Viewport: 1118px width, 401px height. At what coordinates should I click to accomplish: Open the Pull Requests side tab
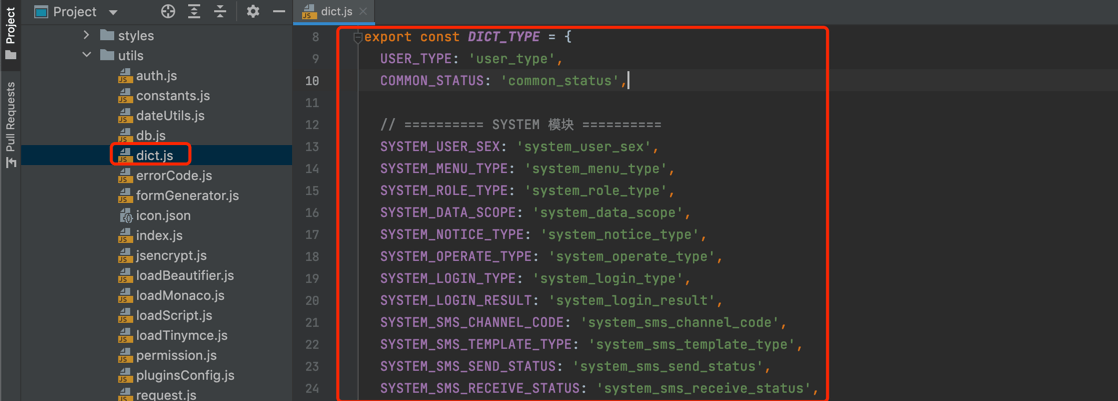coord(10,124)
